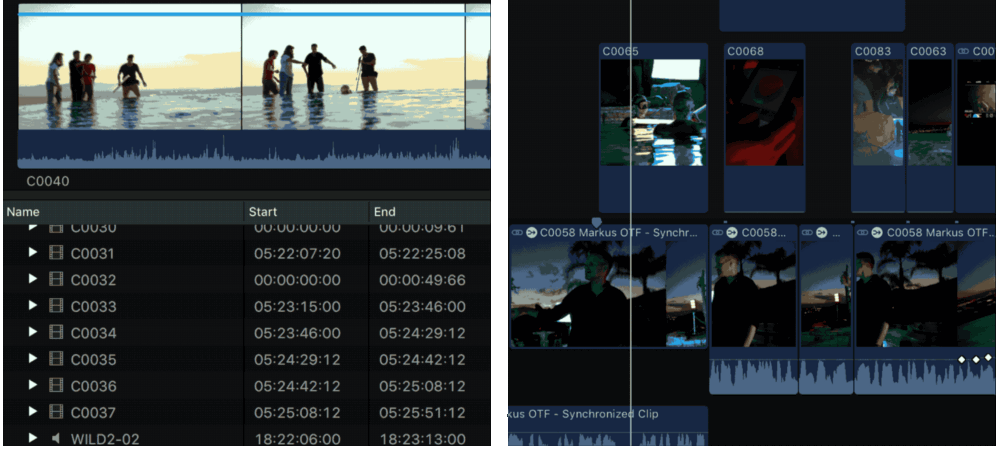Expand the C0035 disclosure triangle

coord(33,359)
